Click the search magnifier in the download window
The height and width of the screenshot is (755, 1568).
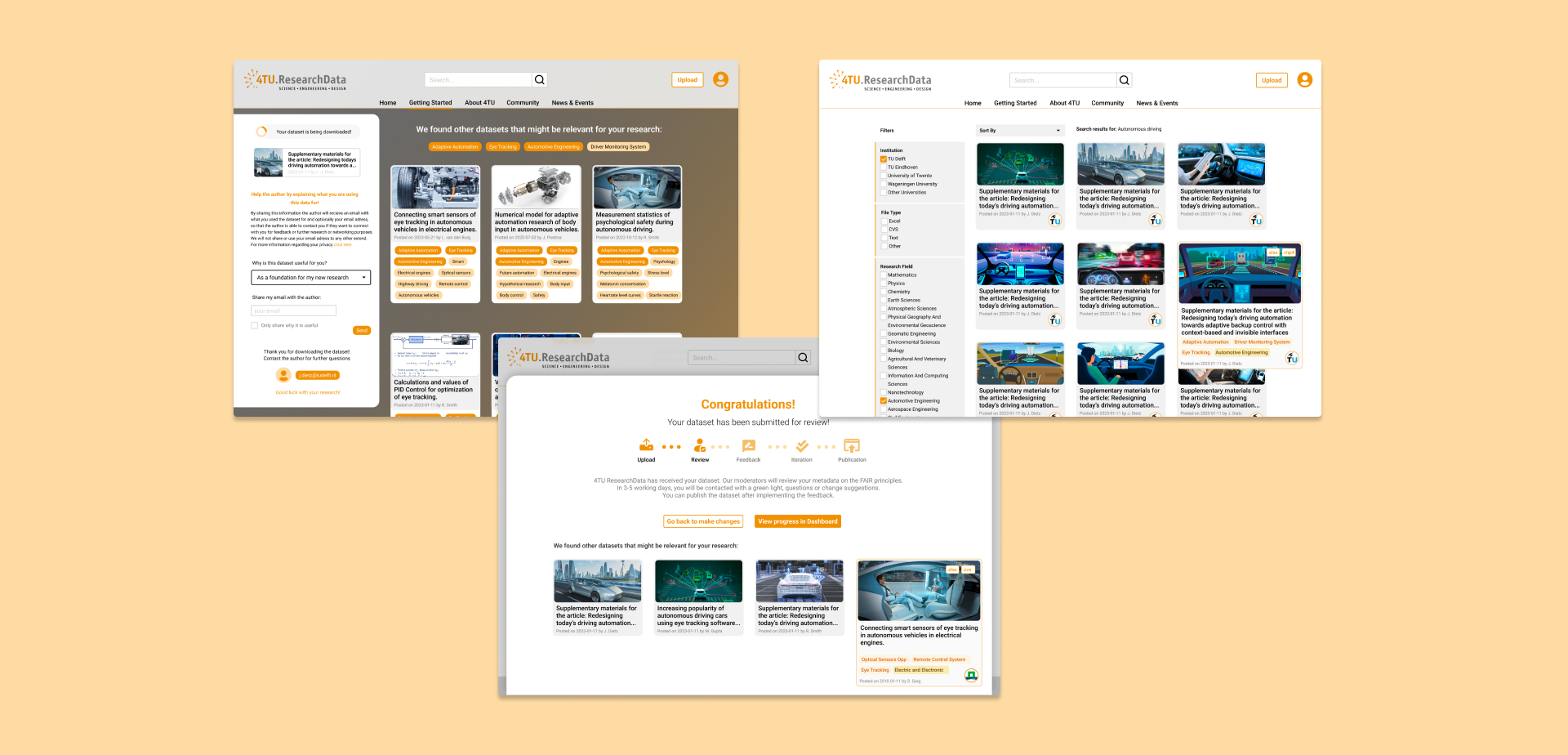coord(539,79)
